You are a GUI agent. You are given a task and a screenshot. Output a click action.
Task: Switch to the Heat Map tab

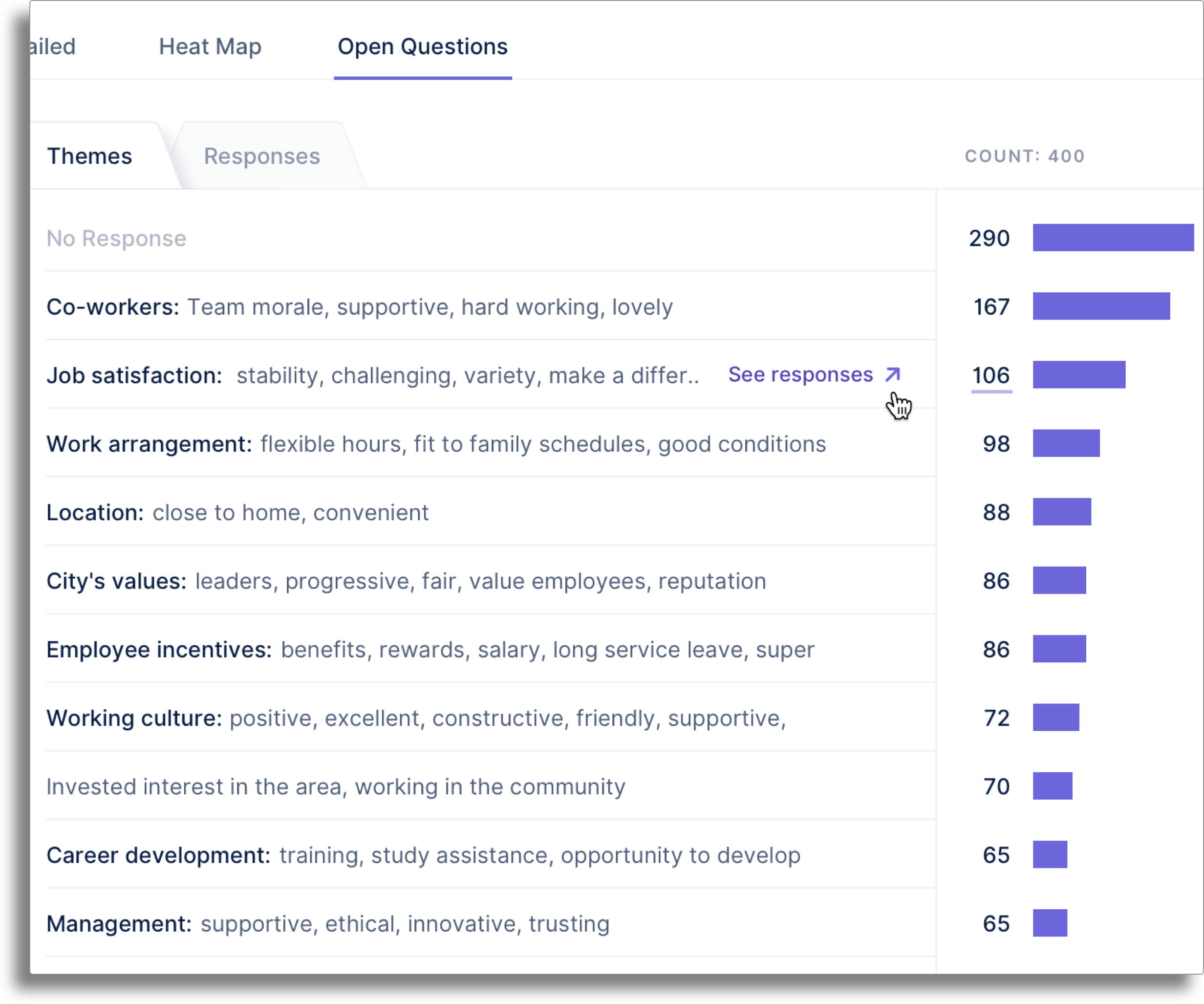pyautogui.click(x=211, y=47)
